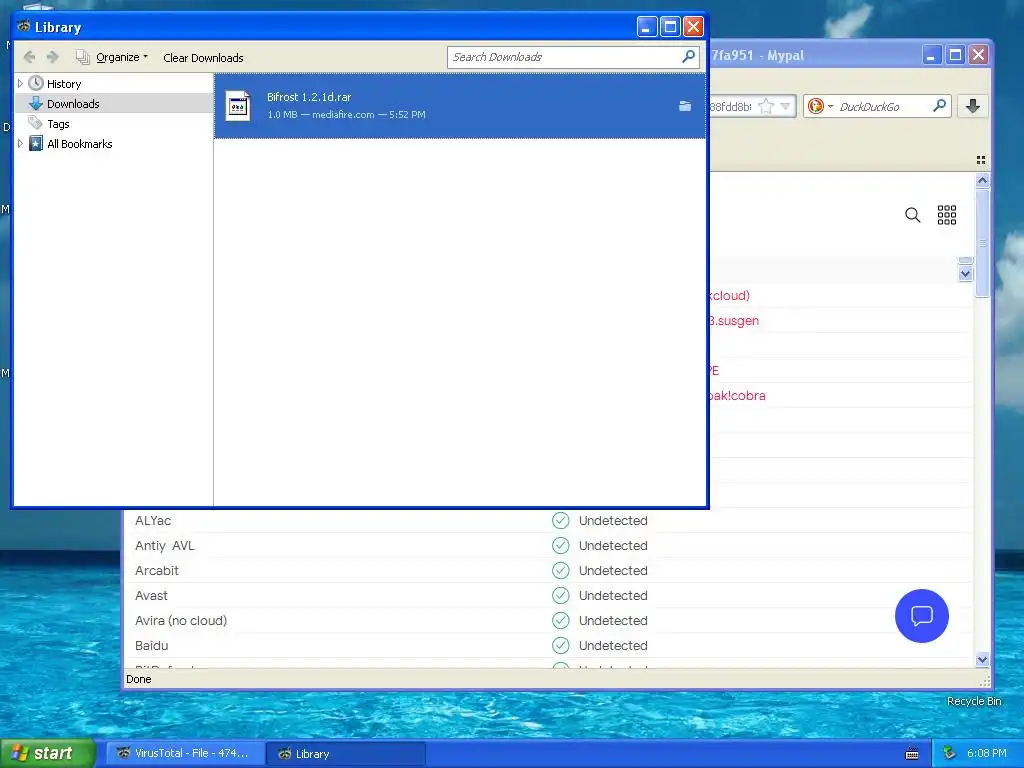Screen dimensions: 1024x768
Task: Click the ALYac engine name
Action: 153,520
